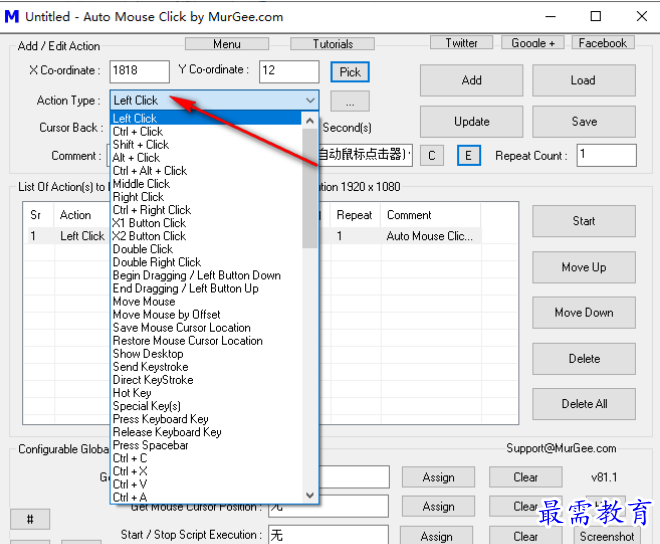This screenshot has height=544, width=660.
Task: Select Restore Mouse Cursor Location
Action: [206, 340]
